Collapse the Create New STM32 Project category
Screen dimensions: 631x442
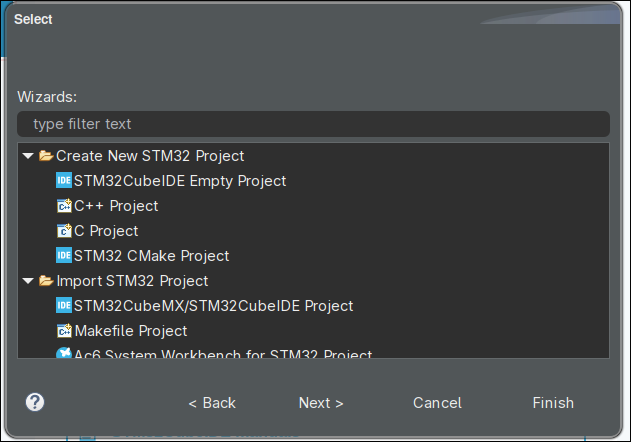click(x=28, y=156)
